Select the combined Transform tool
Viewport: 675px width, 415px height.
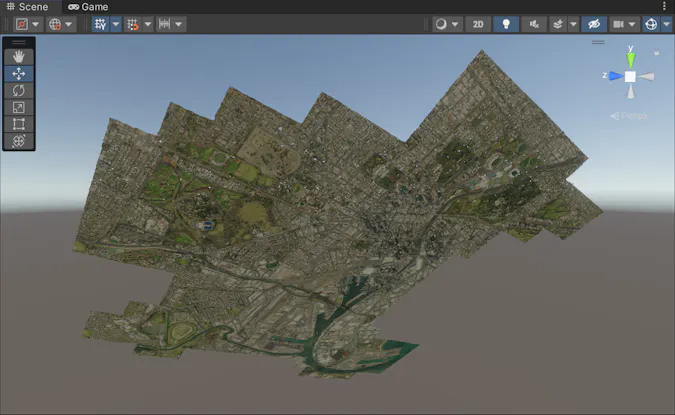click(19, 141)
